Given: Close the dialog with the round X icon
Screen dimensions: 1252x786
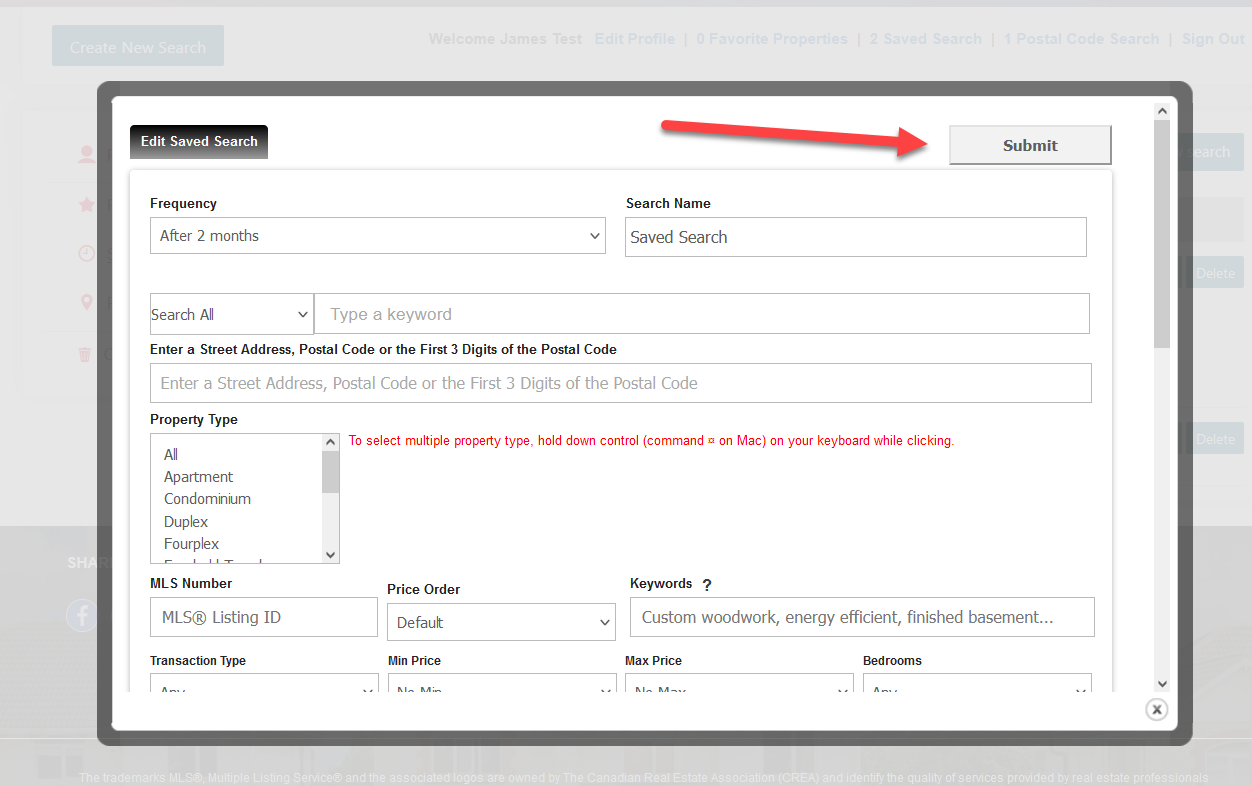Looking at the screenshot, I should tap(1156, 709).
